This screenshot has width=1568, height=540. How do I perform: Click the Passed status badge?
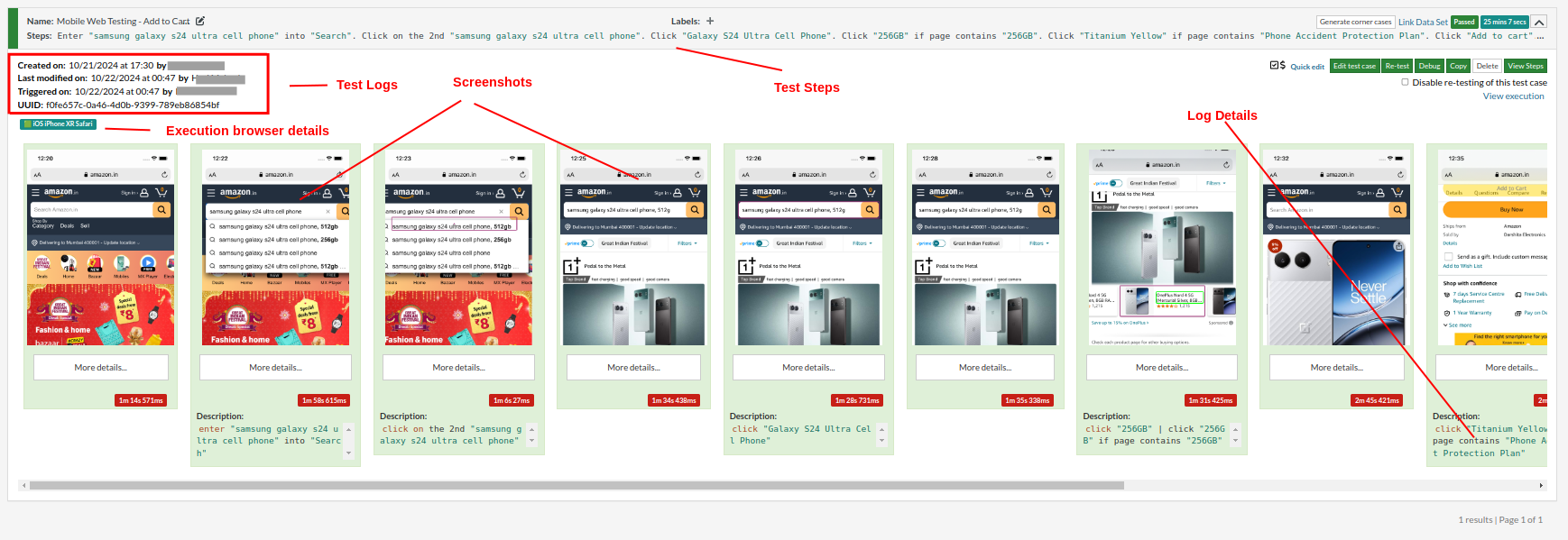(1464, 22)
